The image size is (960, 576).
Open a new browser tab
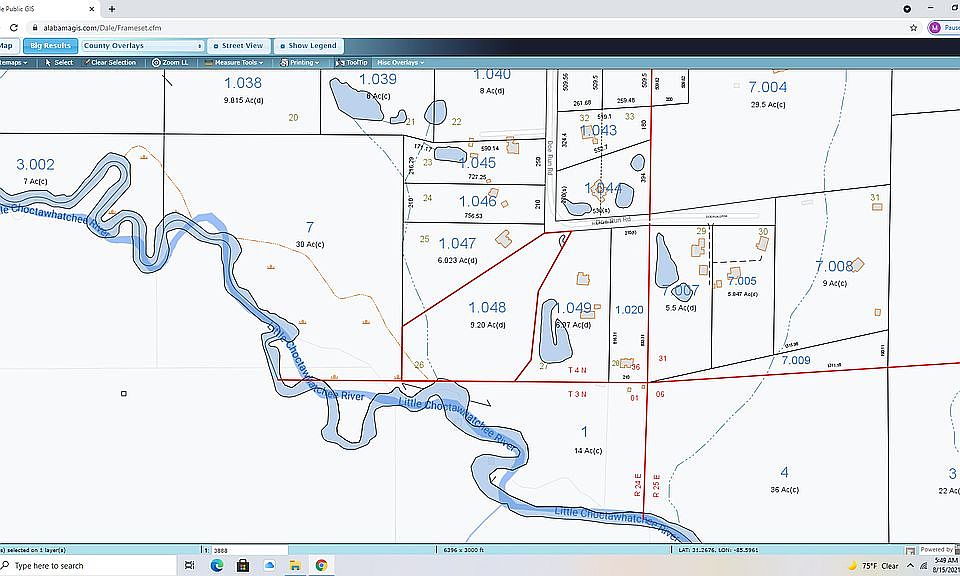tap(112, 8)
